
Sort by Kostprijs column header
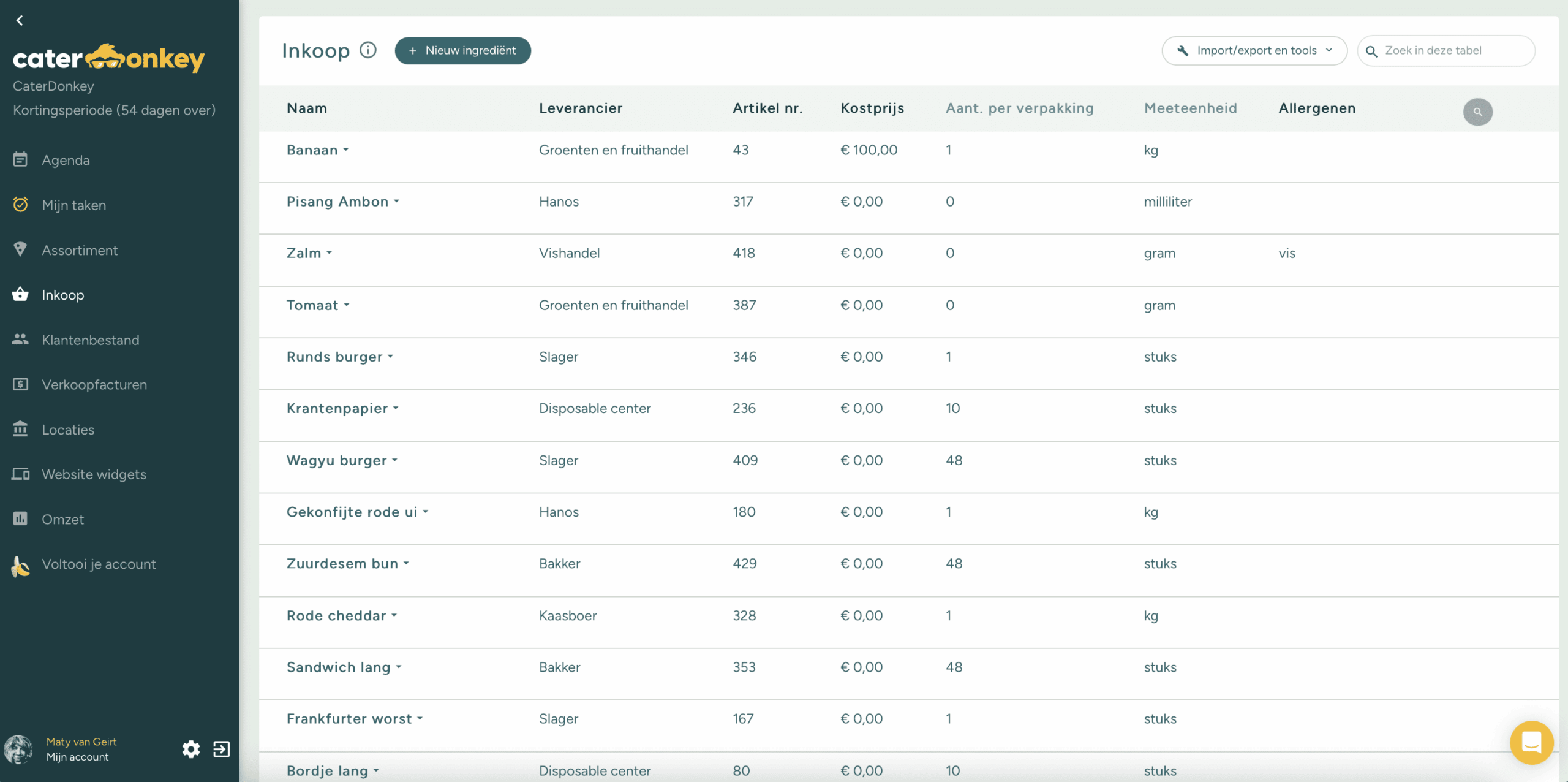pyautogui.click(x=872, y=108)
